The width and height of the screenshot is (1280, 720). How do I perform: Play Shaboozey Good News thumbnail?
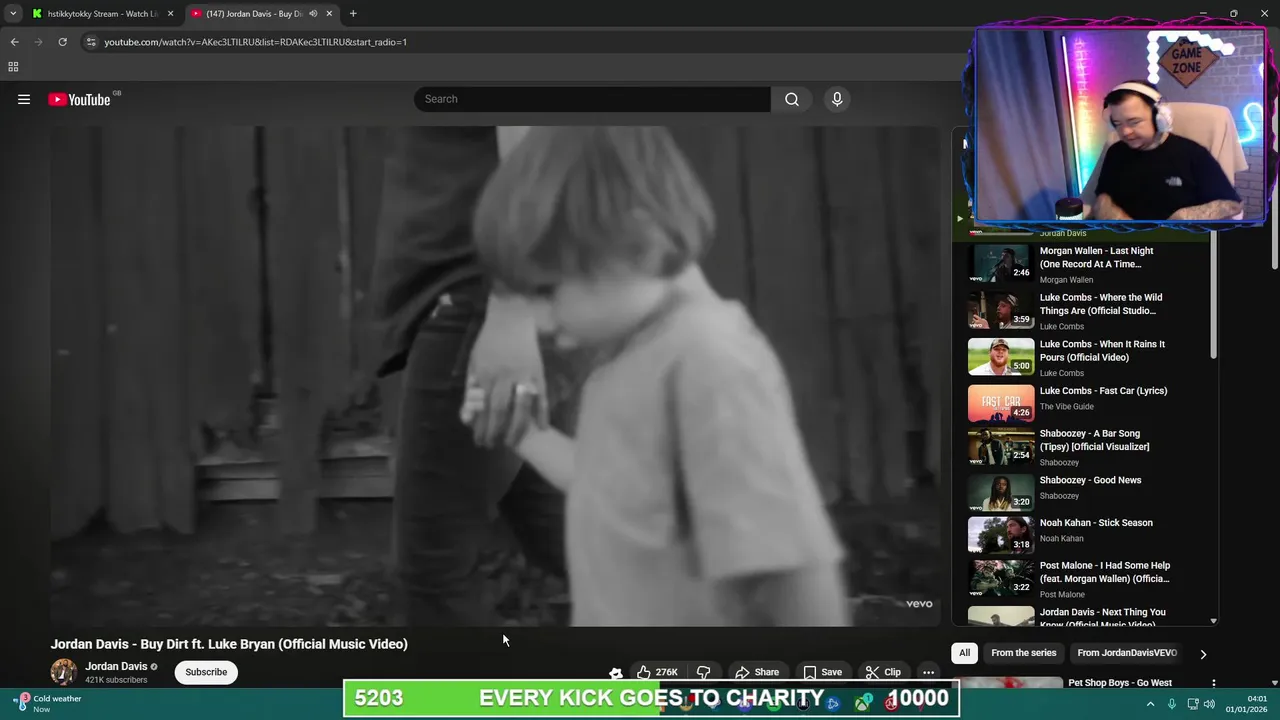coord(1001,492)
